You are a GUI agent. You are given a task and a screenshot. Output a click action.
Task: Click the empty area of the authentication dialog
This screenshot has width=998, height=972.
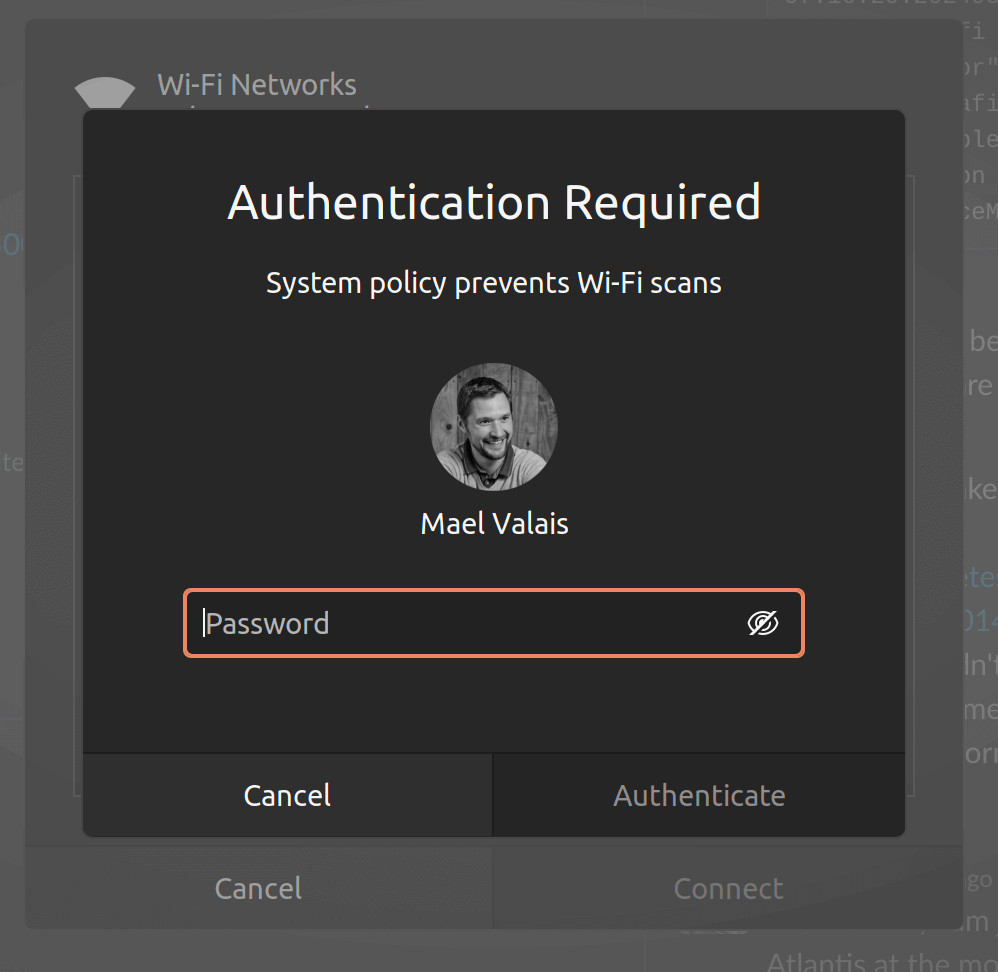[x=493, y=710]
